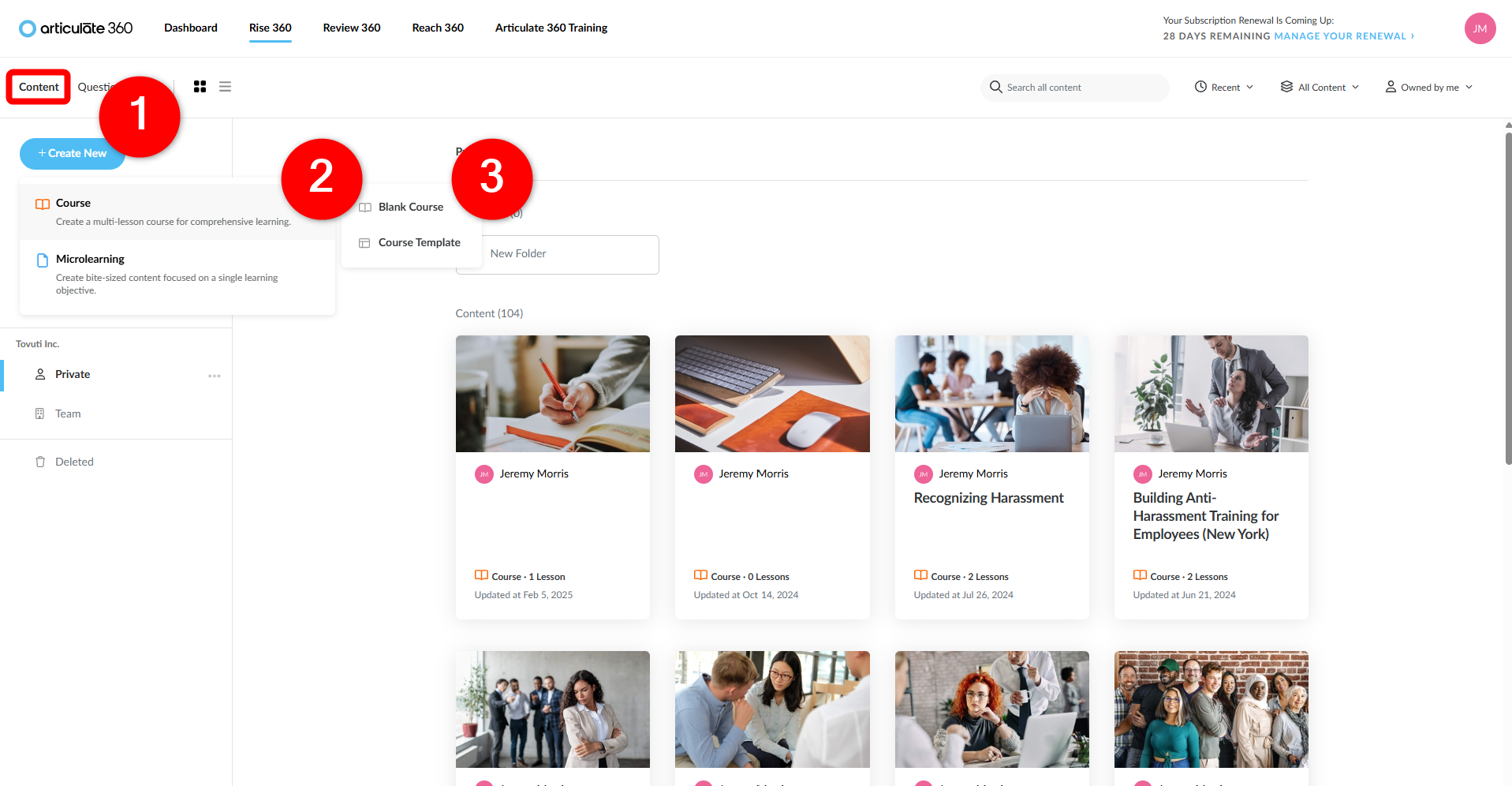Open the second-row thumbnail of red-haired woman
1512x786 pixels.
[992, 709]
